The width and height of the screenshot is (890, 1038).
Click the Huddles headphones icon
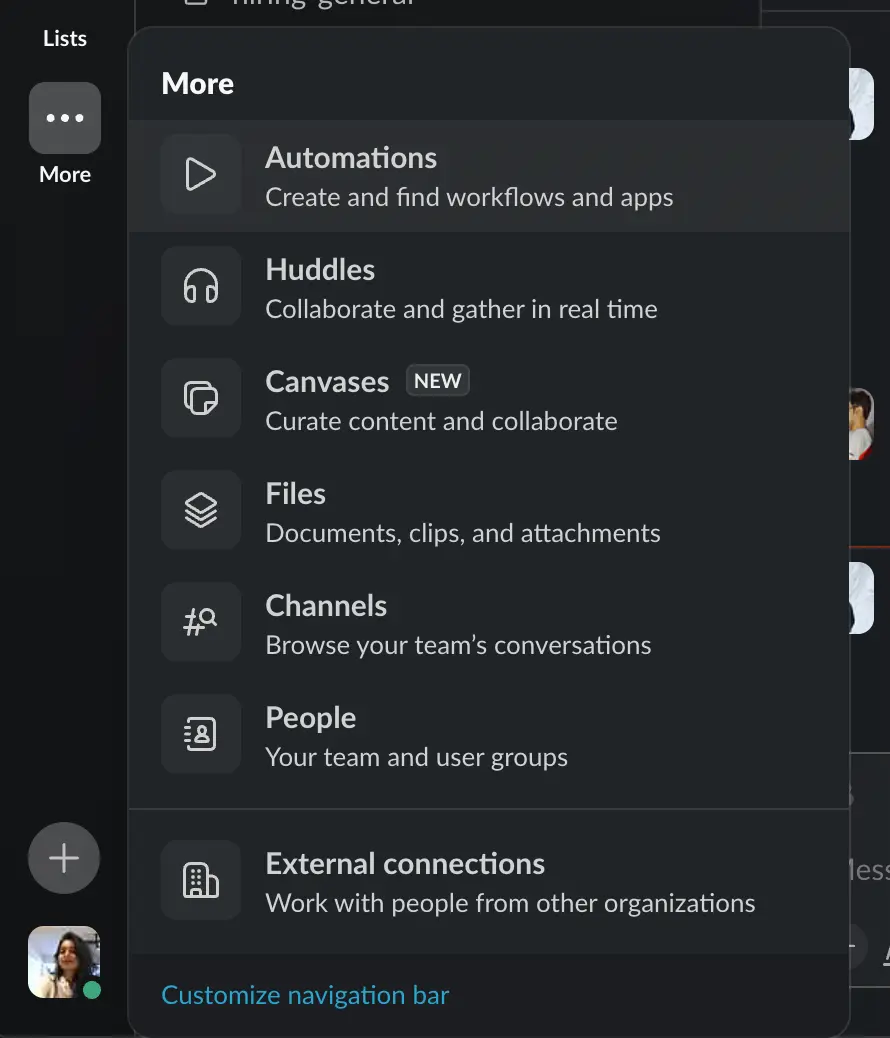pos(201,286)
